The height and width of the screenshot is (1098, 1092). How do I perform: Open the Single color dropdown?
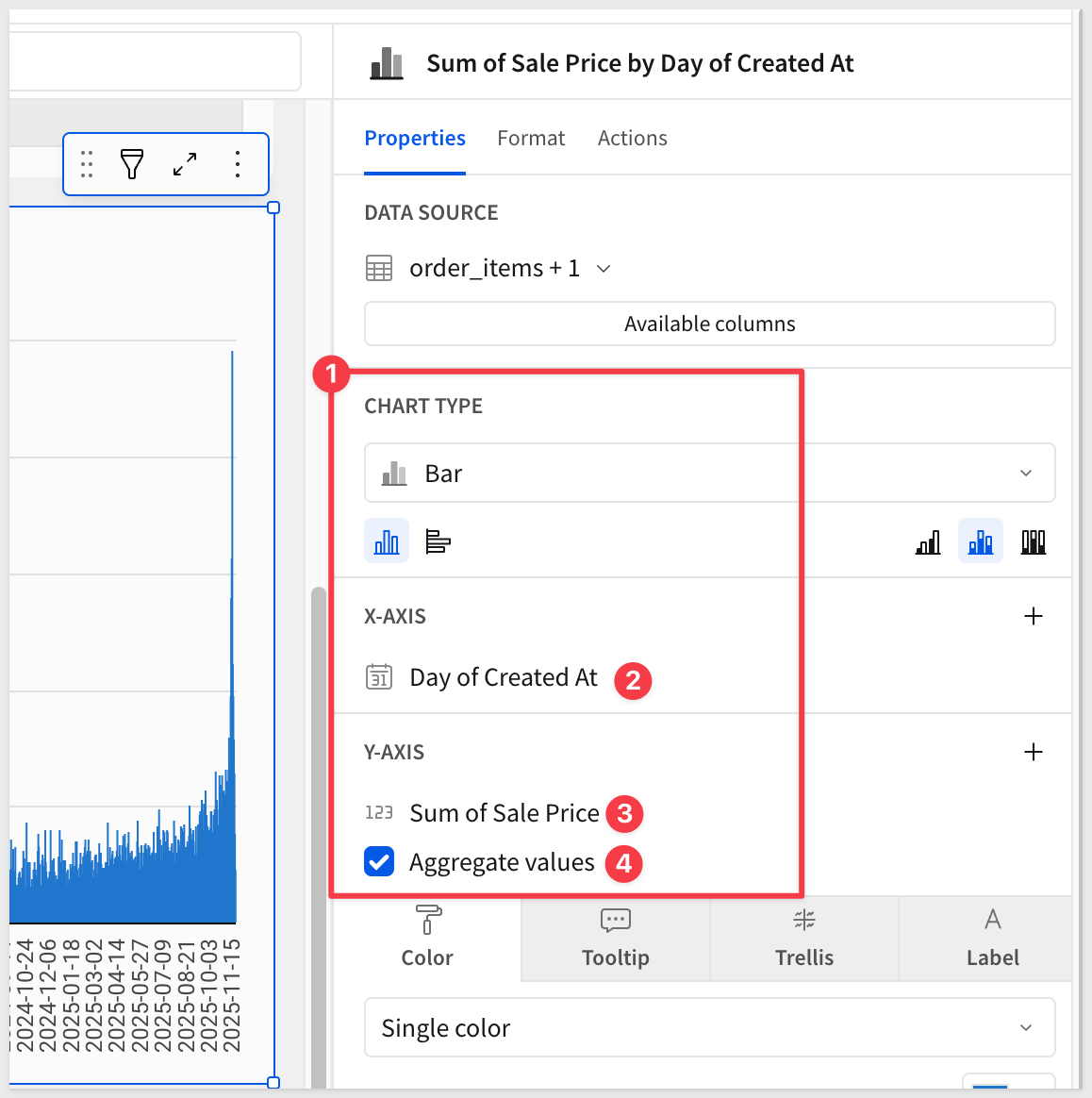click(x=709, y=1027)
